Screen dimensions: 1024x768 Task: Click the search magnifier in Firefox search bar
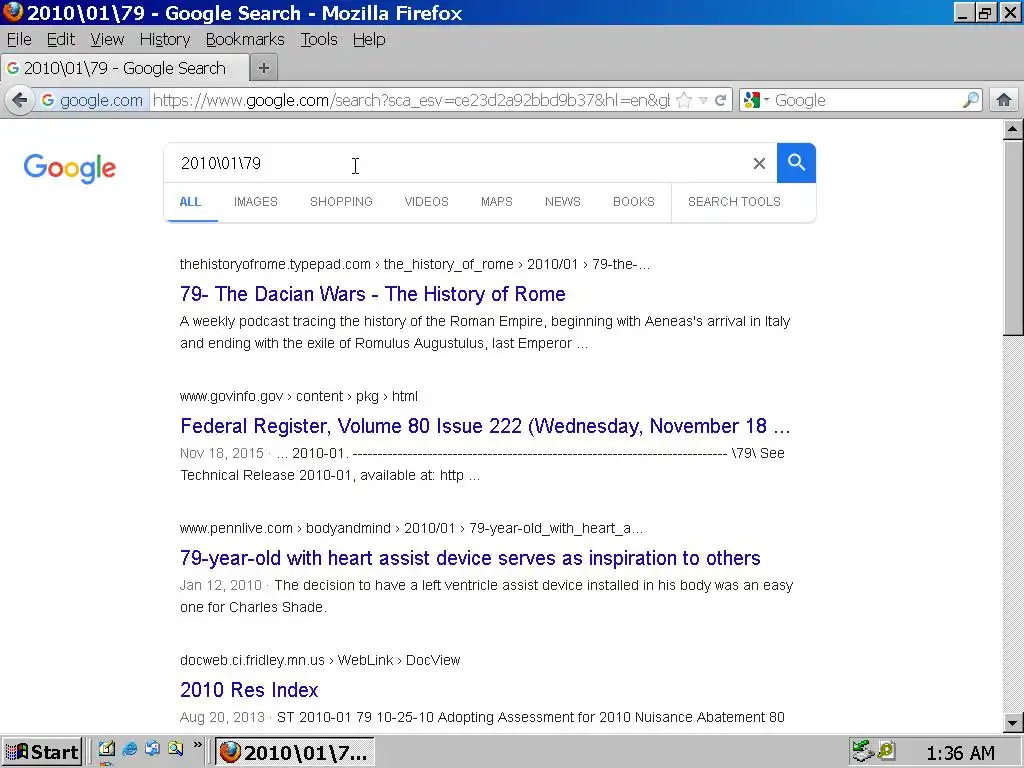point(970,100)
